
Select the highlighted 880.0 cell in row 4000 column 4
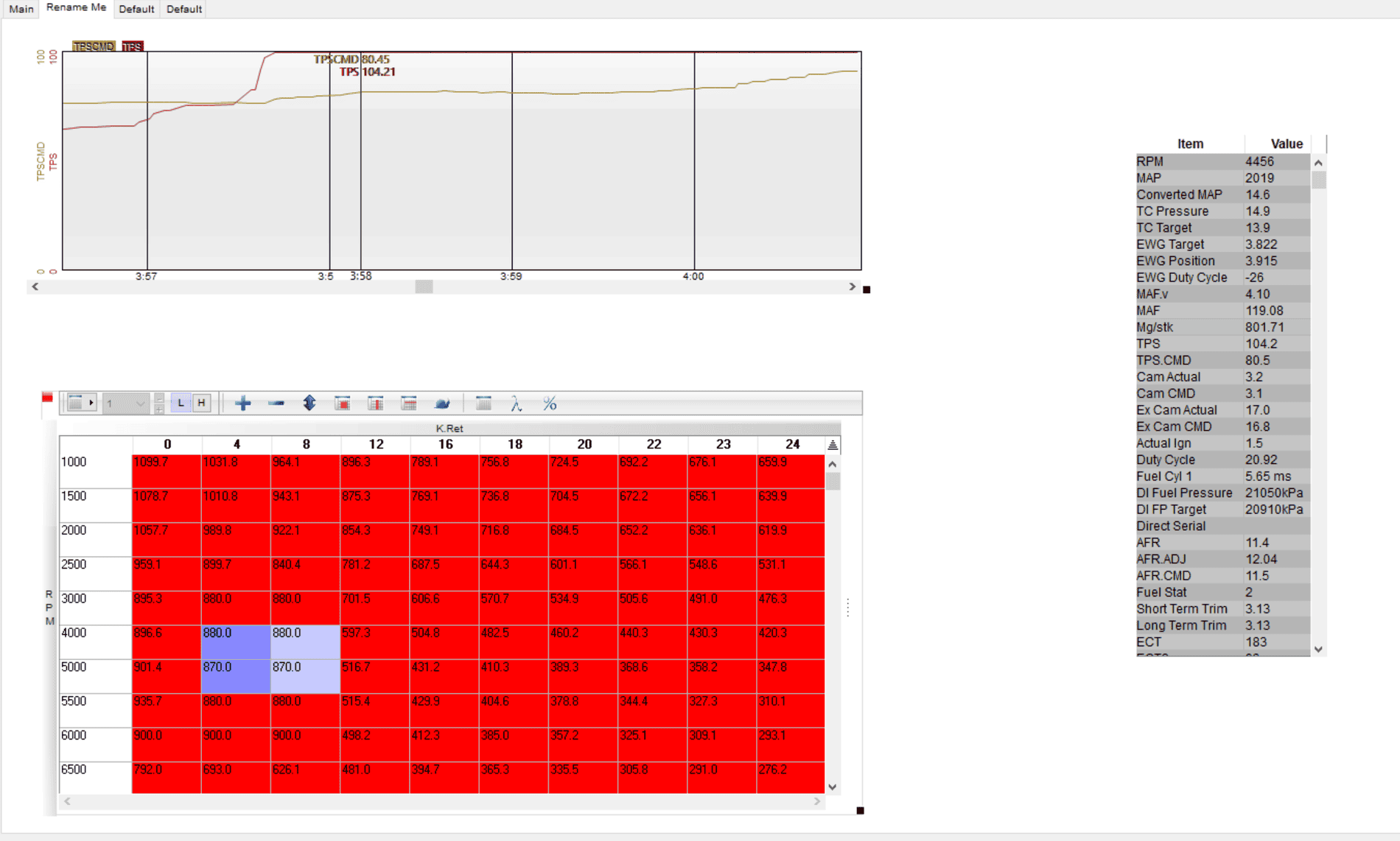click(236, 641)
